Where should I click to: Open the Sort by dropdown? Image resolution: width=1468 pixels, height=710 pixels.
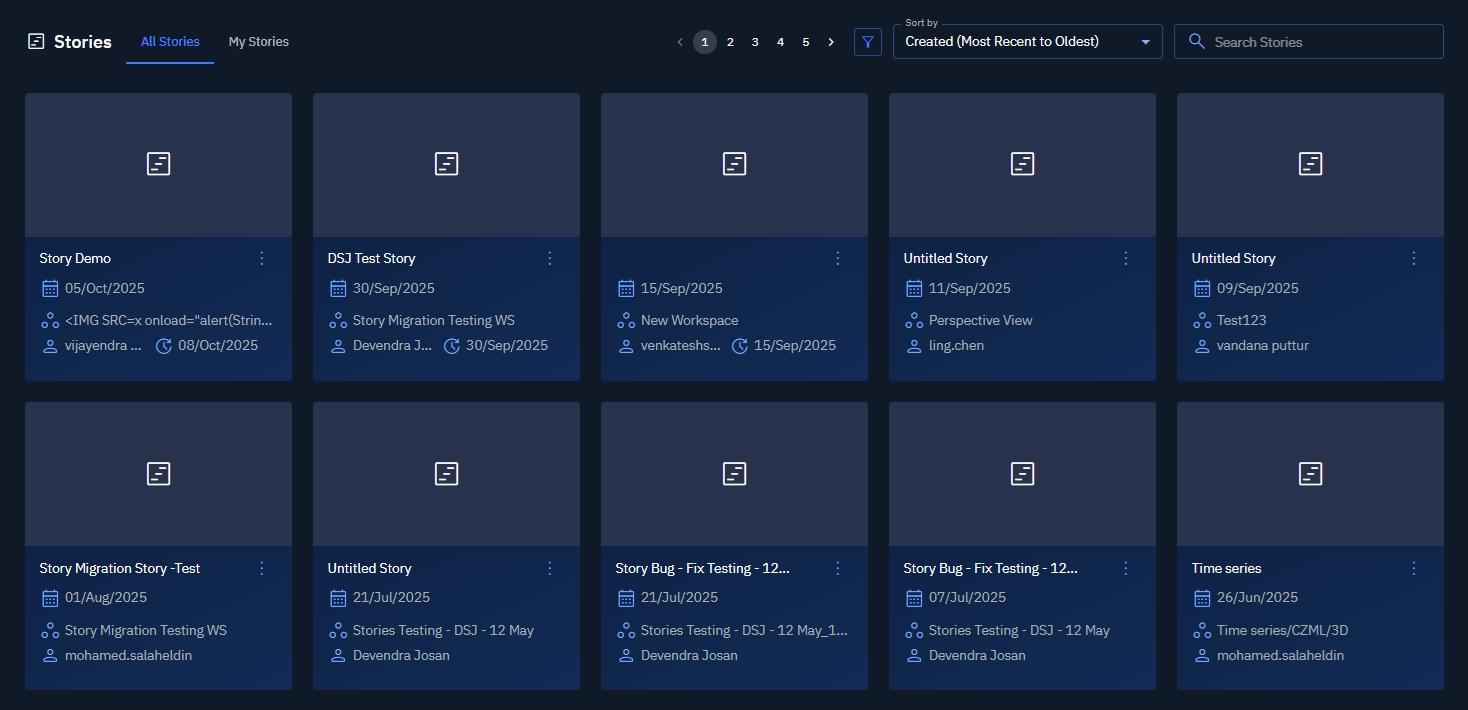pos(1027,42)
